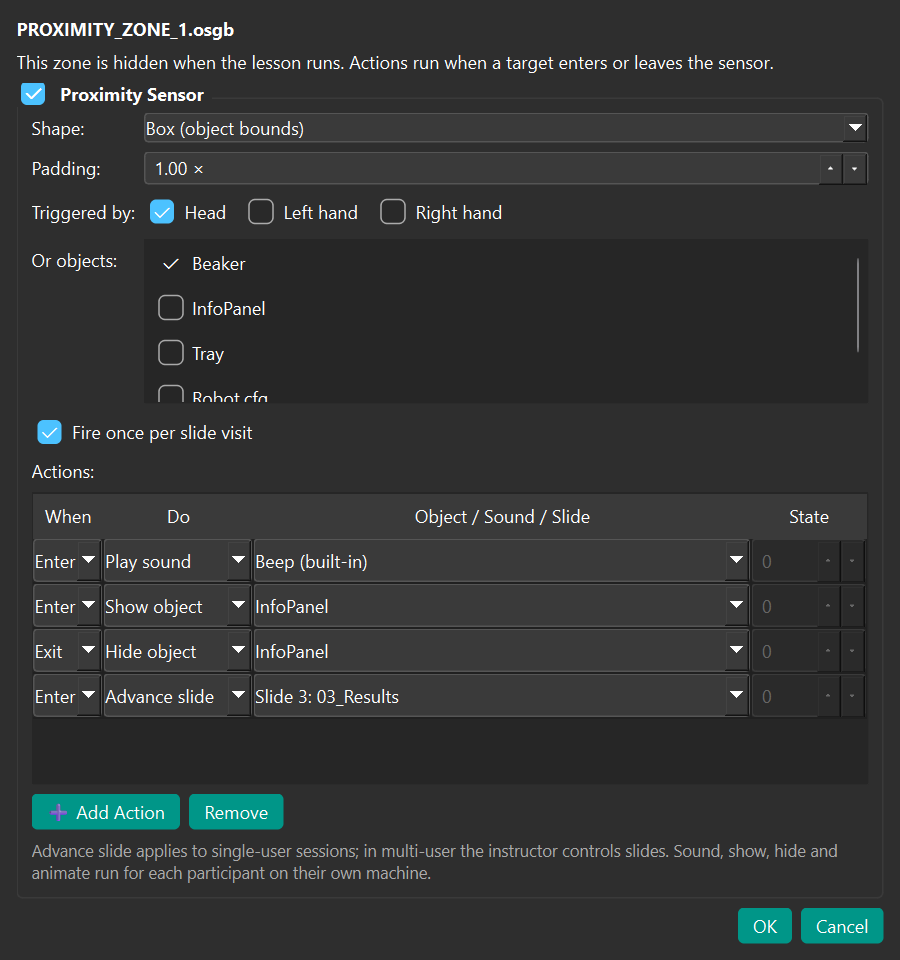Toggle the Proximity Sensor checkbox
The height and width of the screenshot is (960, 900).
click(x=33, y=94)
